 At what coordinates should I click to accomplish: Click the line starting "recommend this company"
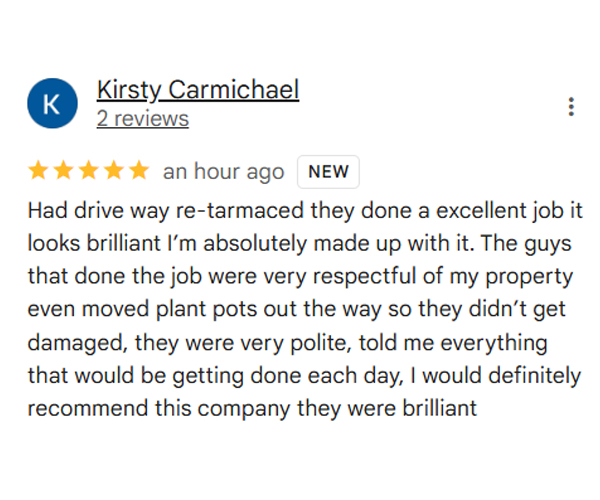[x=252, y=409]
